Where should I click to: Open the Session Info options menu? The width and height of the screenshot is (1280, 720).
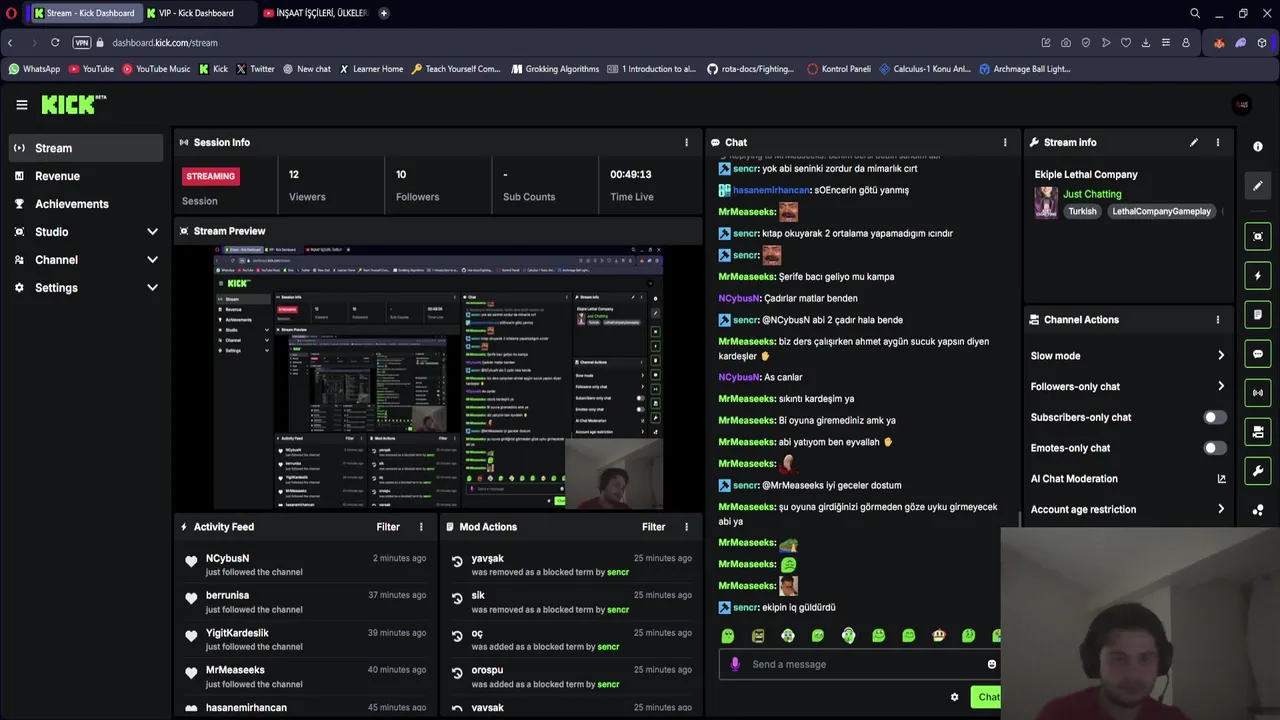click(686, 142)
